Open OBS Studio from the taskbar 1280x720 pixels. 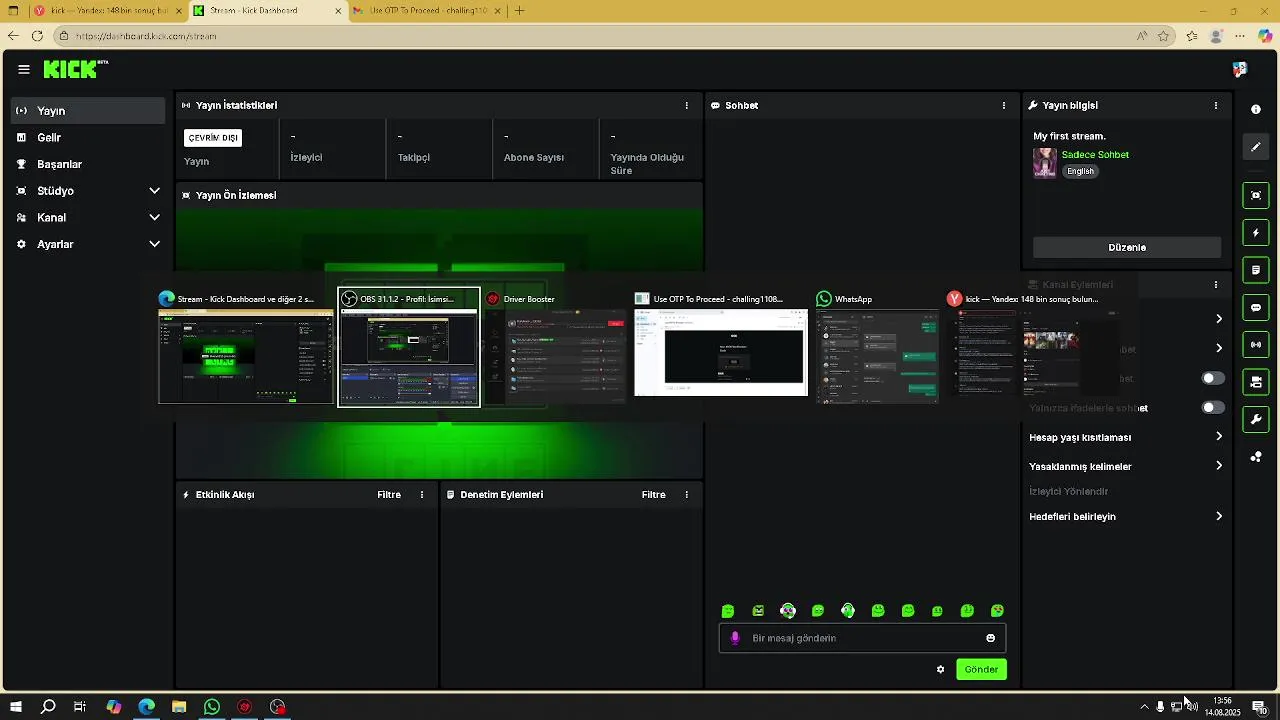(x=278, y=707)
